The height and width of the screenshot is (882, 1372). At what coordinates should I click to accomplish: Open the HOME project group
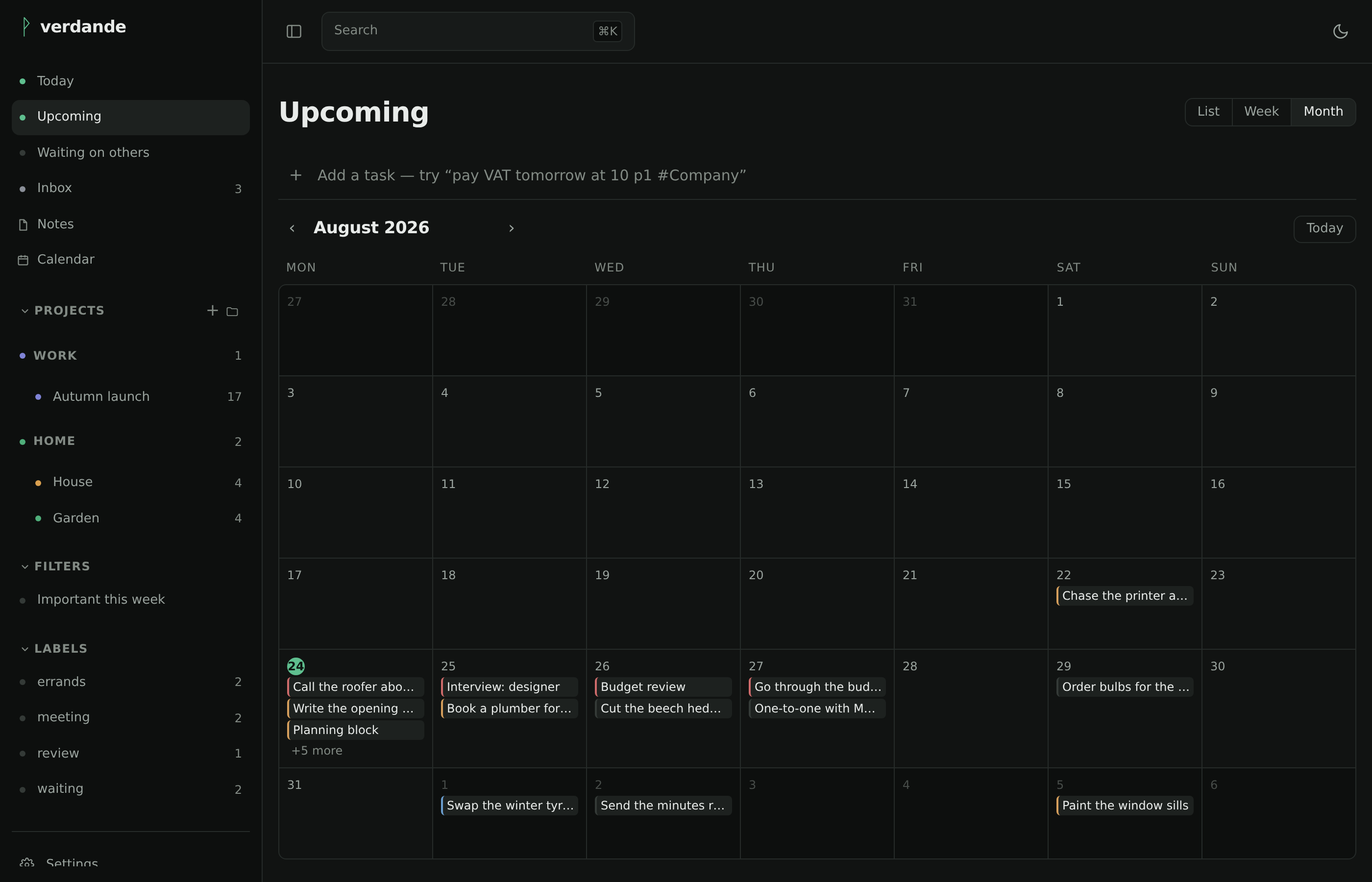click(130, 441)
